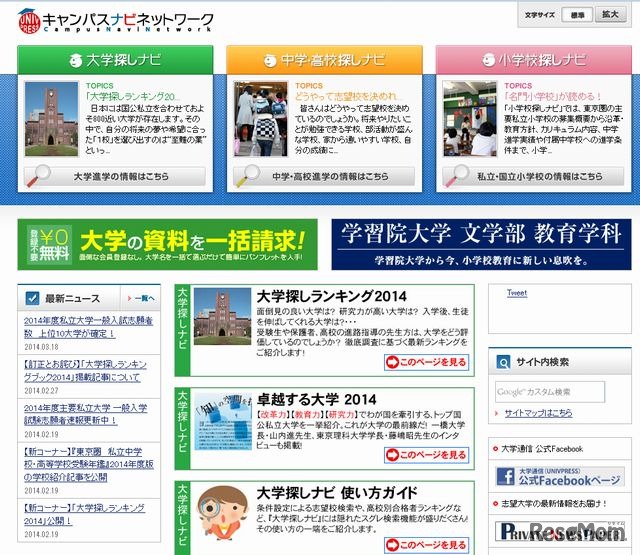The height and width of the screenshot is (555, 640).
Task: Click red arrow icon in ranking 2014 page button
Action: [x=392, y=362]
